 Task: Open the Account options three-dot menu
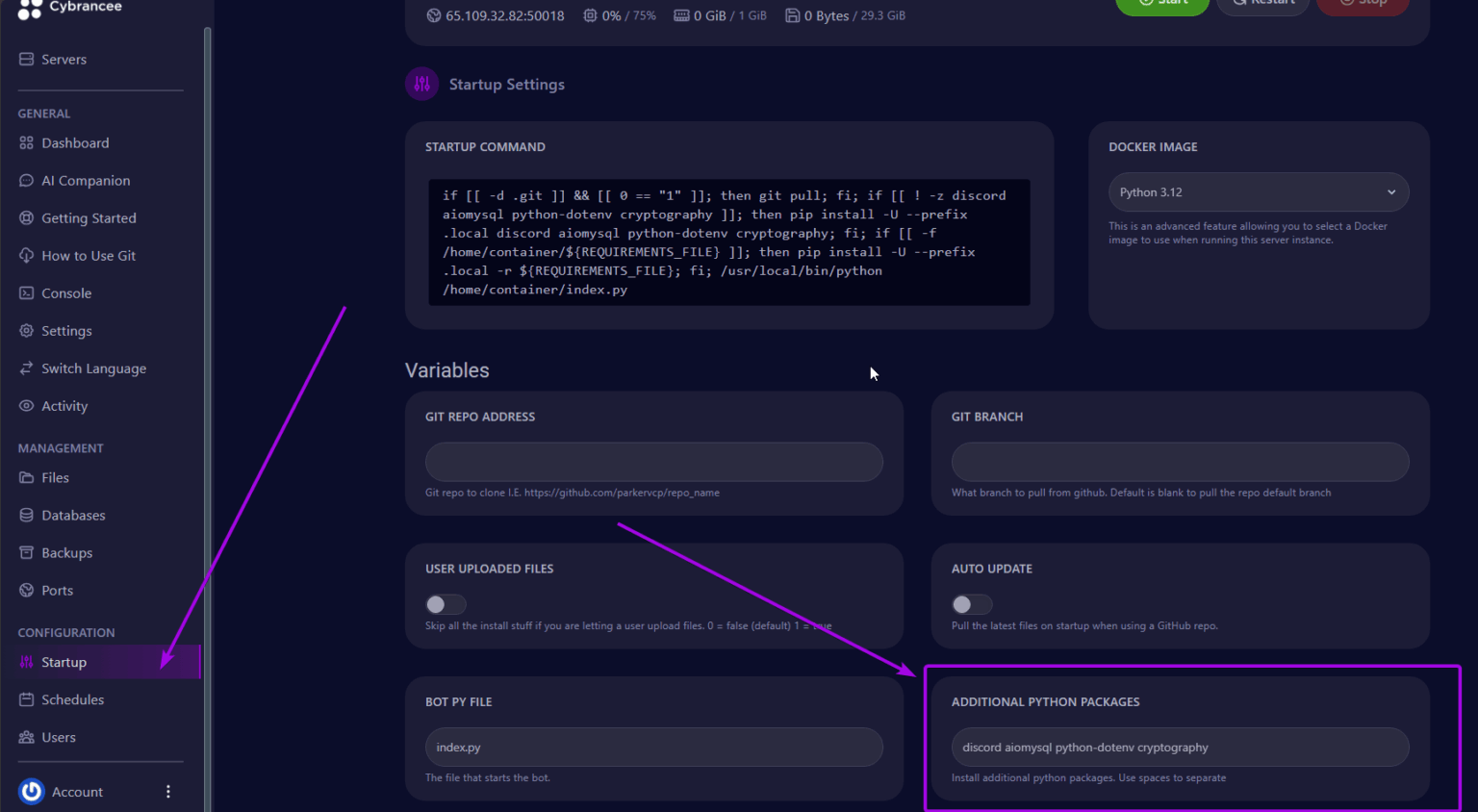point(168,791)
